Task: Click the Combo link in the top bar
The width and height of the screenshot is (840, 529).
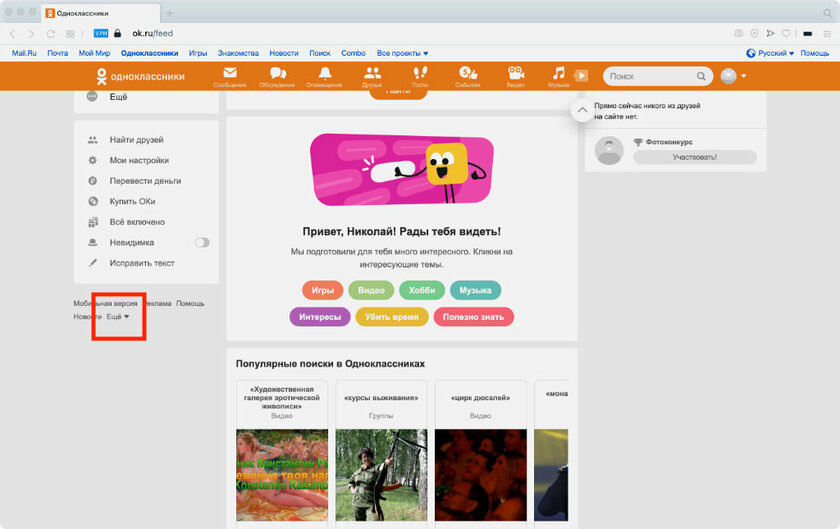Action: click(x=353, y=53)
